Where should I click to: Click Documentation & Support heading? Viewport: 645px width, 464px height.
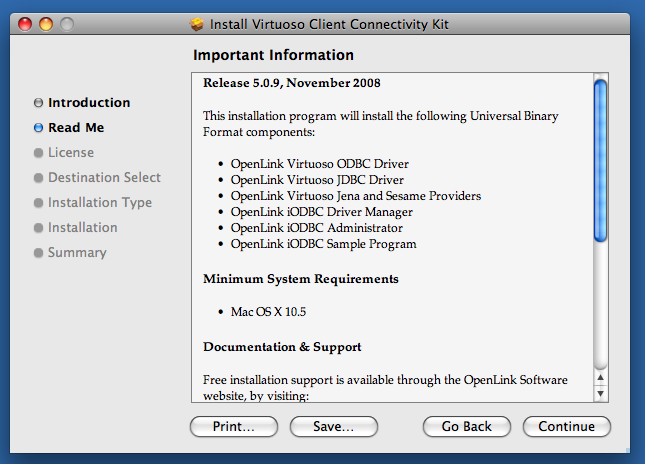[x=282, y=347]
